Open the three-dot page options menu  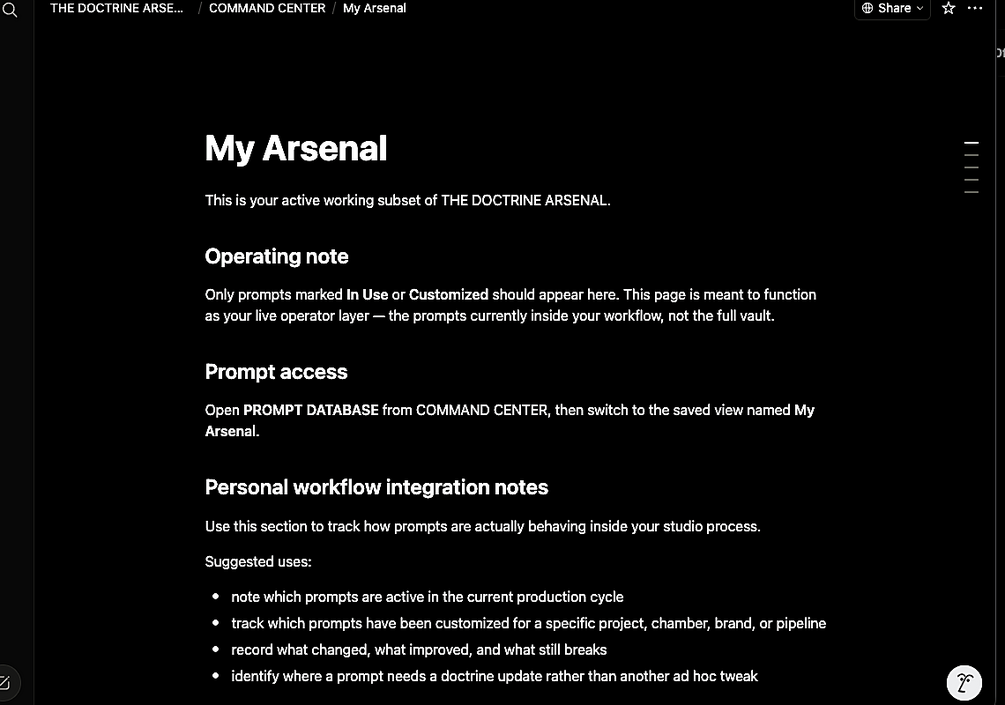[x=975, y=8]
